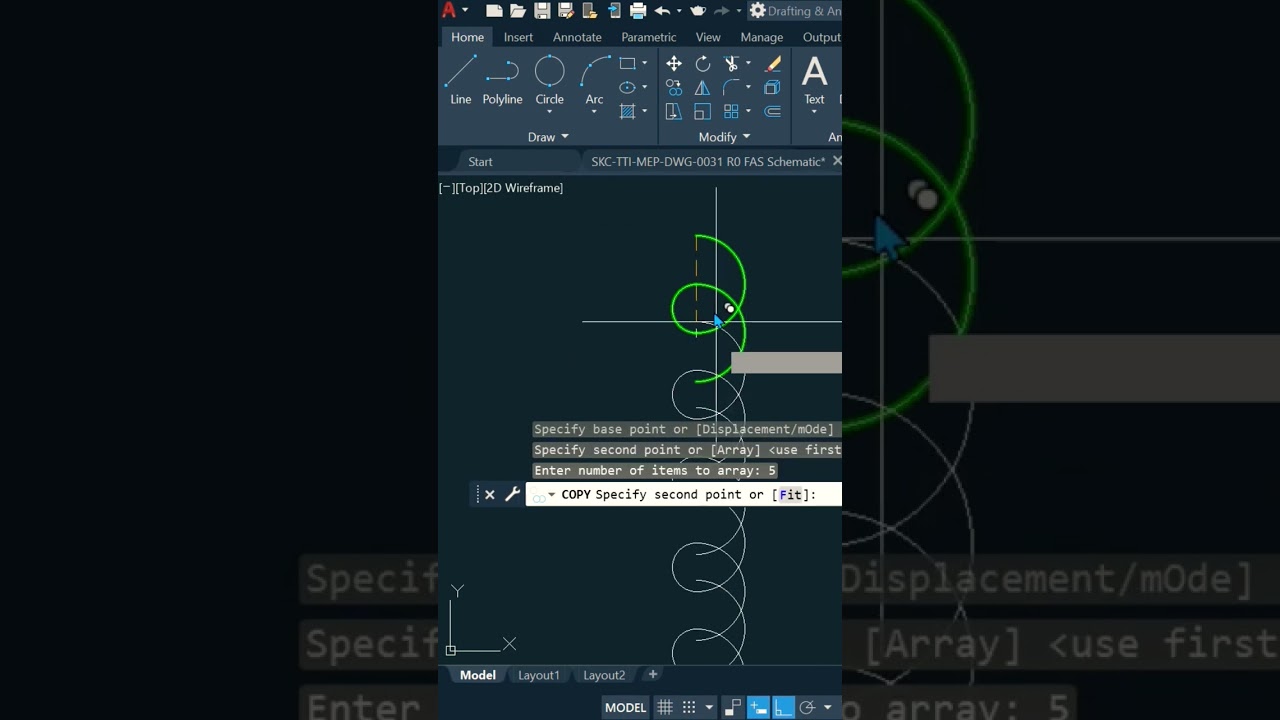This screenshot has height=720, width=1280.
Task: Open the Drafting & Annotation workspace dropdown
Action: [x=796, y=11]
